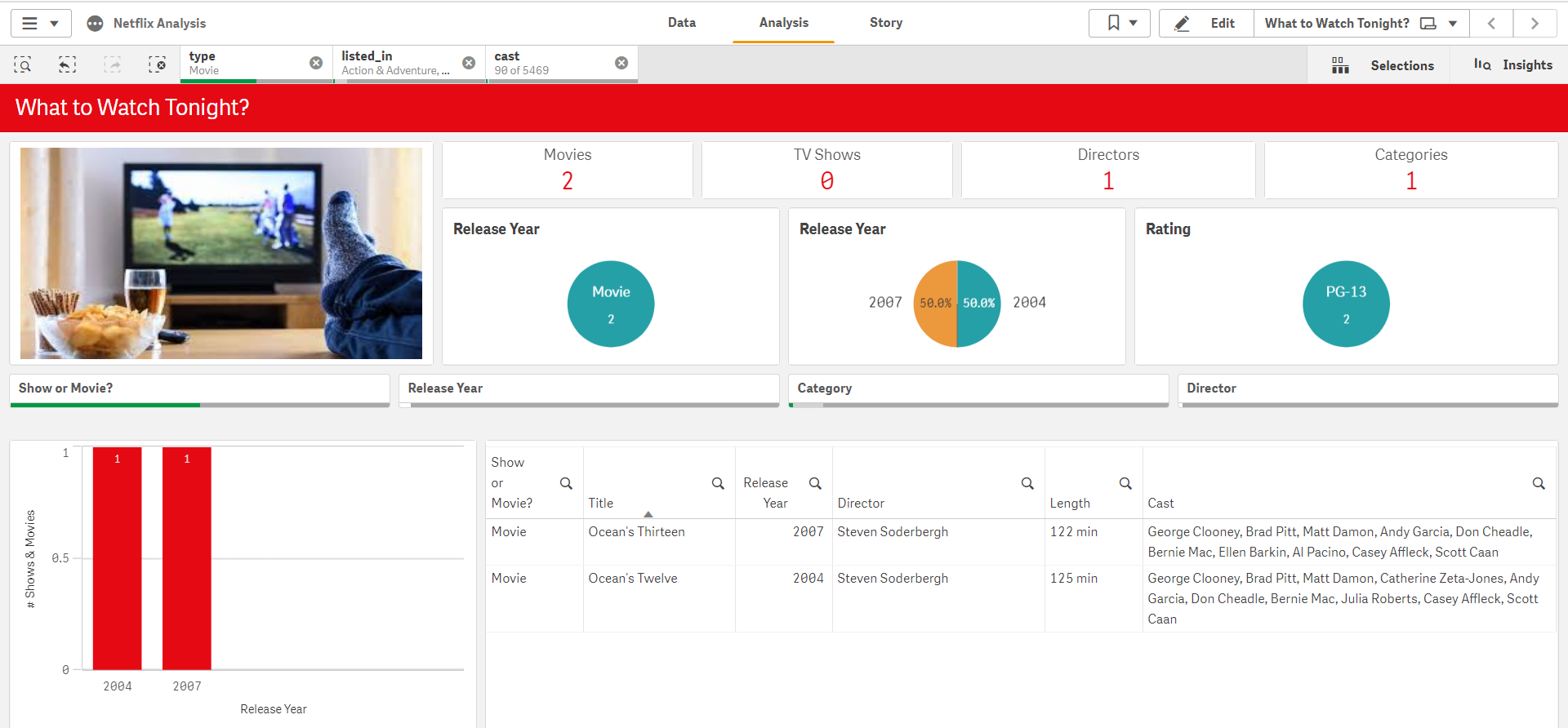Select the 2004 bar in bar chart
This screenshot has width=1568, height=728.
118,558
